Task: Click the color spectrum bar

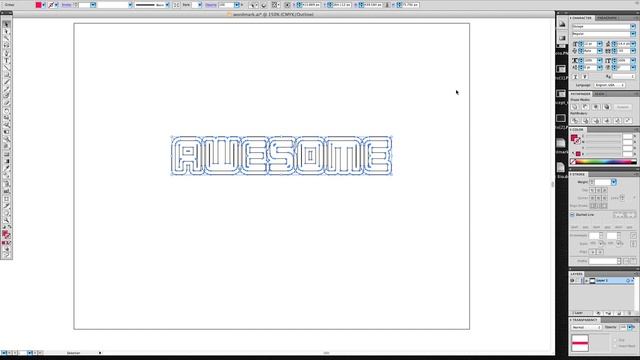Action: (x=606, y=162)
